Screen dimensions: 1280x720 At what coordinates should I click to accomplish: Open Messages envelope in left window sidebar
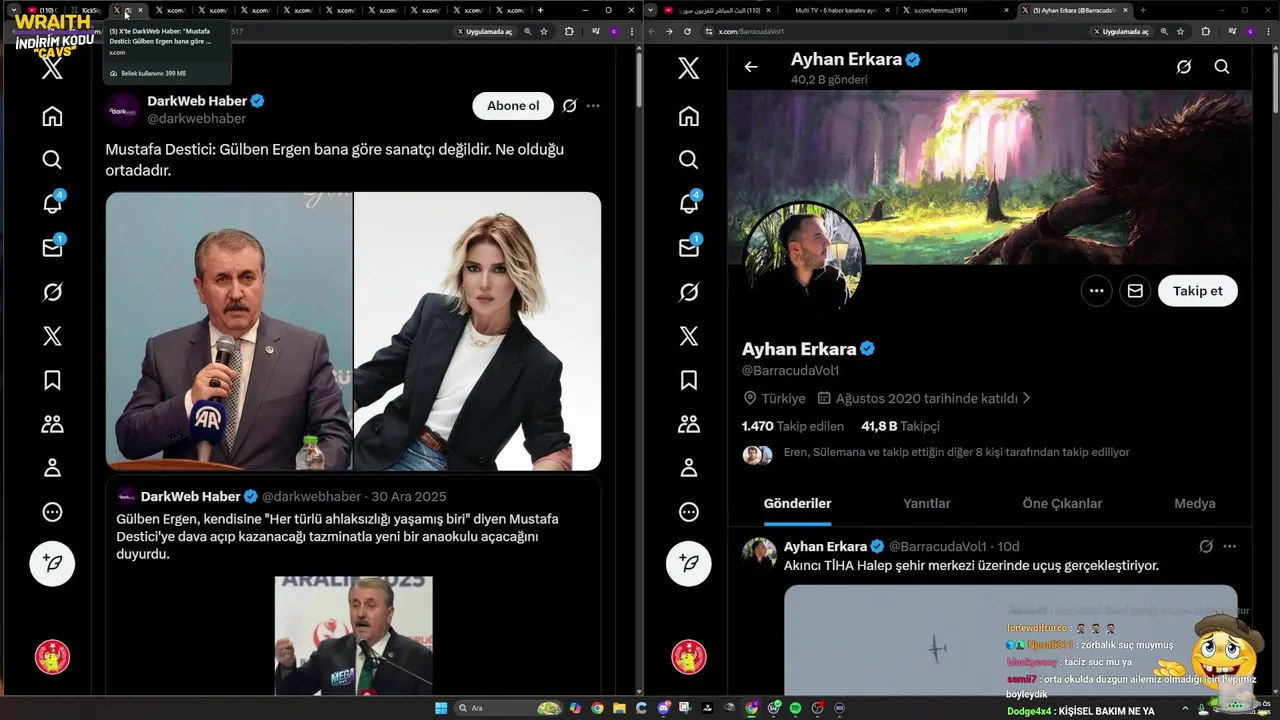tap(52, 247)
